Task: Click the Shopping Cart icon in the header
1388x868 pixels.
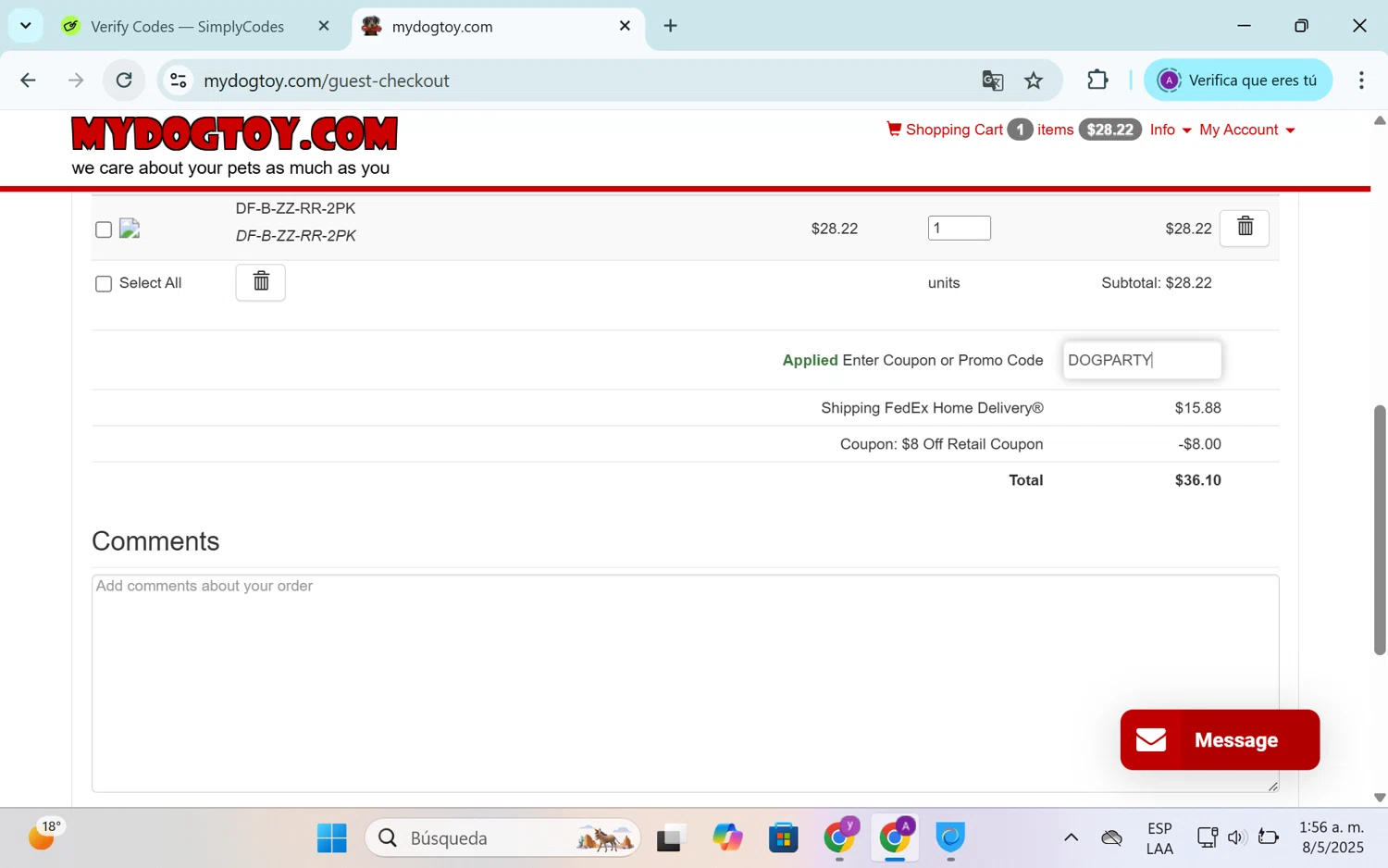Action: pos(894,130)
